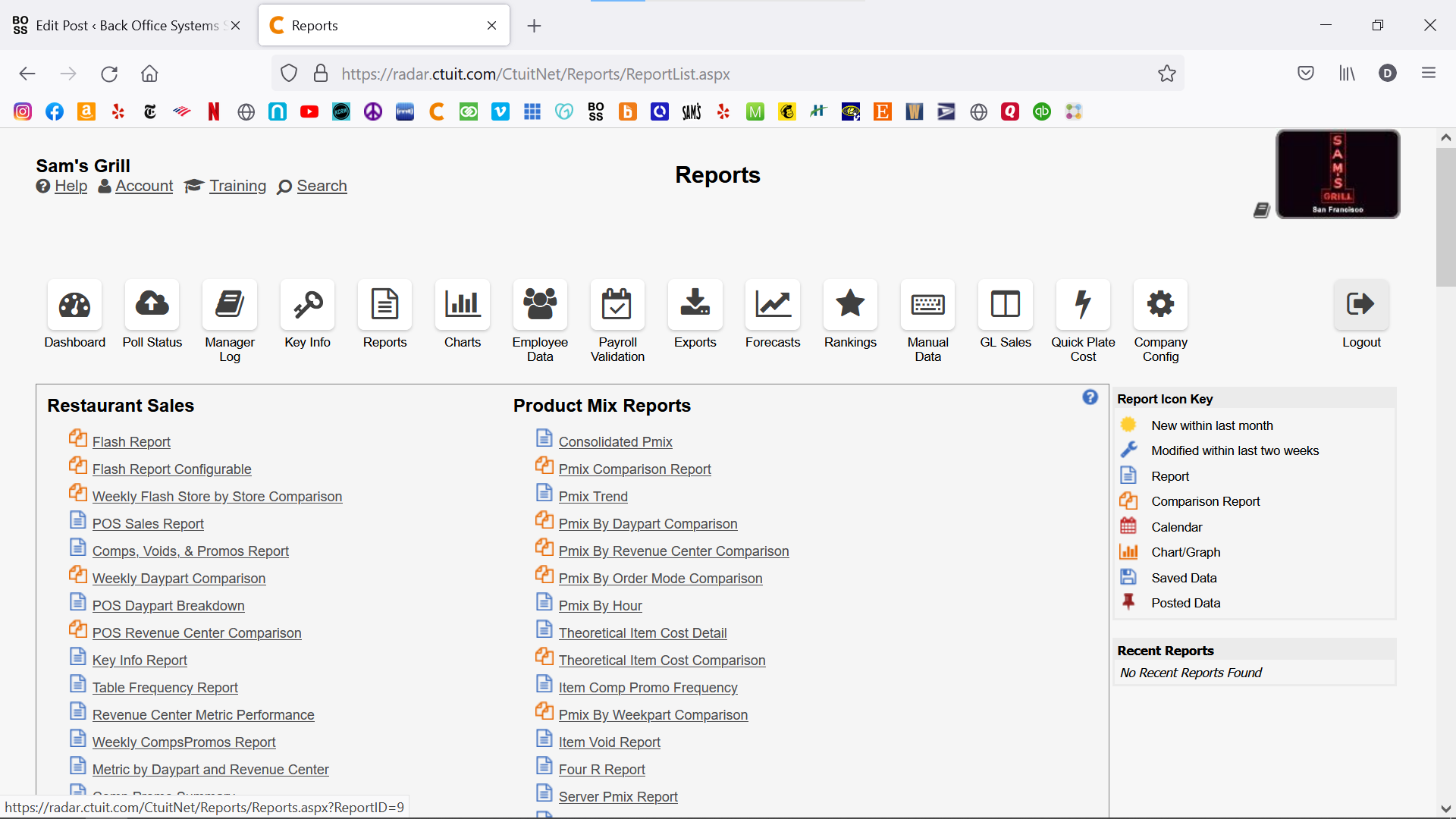Click the Logout icon
Viewport: 1456px width, 819px height.
point(1361,305)
